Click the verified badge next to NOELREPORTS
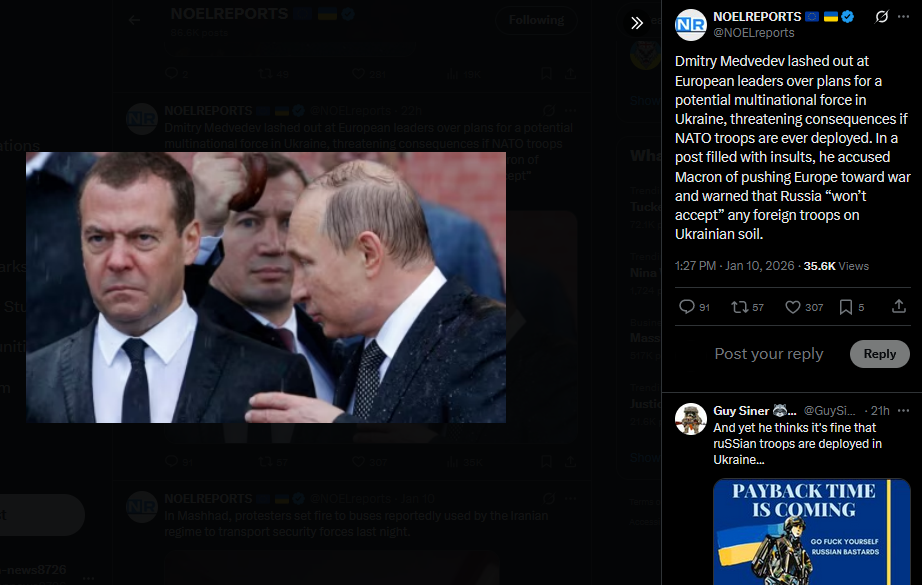922x585 pixels. click(847, 16)
